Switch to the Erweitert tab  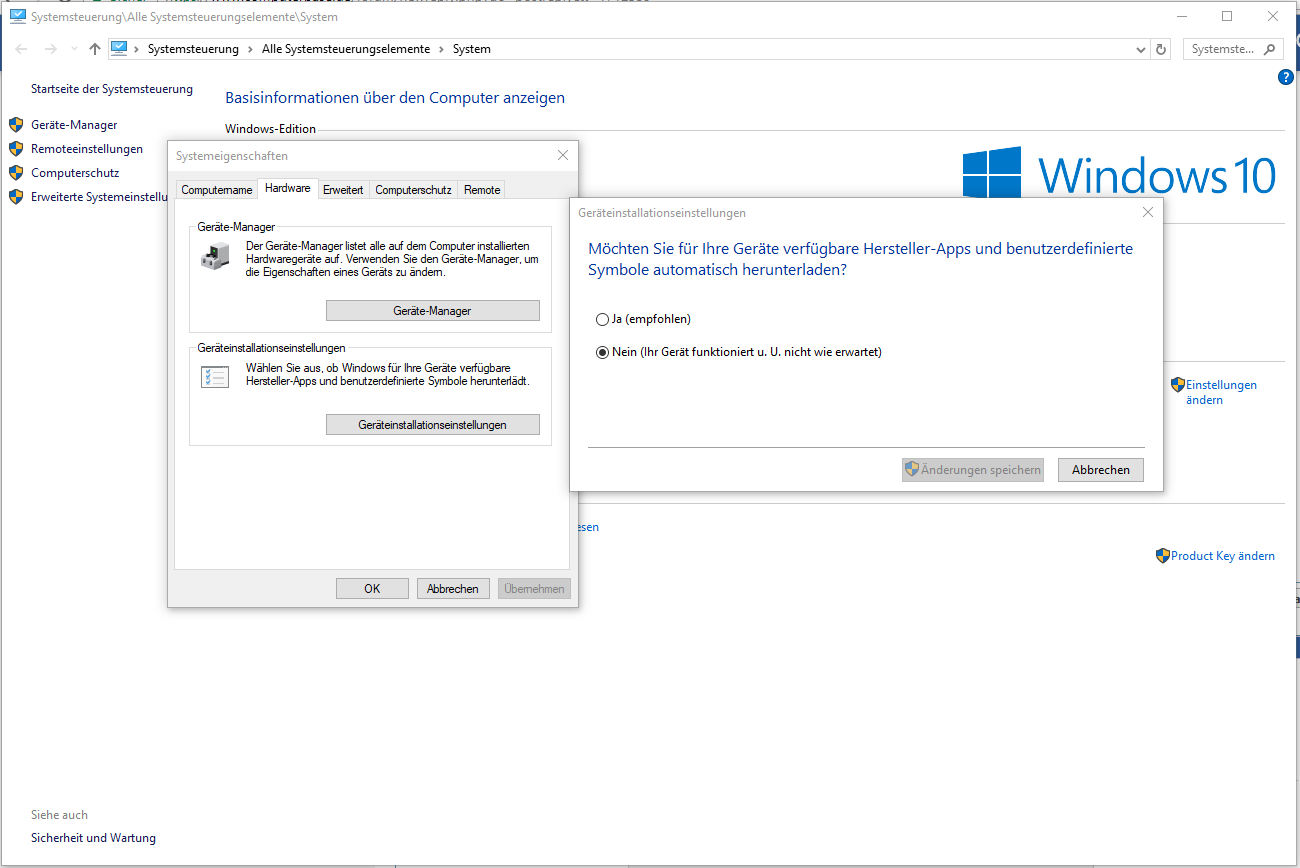343,190
